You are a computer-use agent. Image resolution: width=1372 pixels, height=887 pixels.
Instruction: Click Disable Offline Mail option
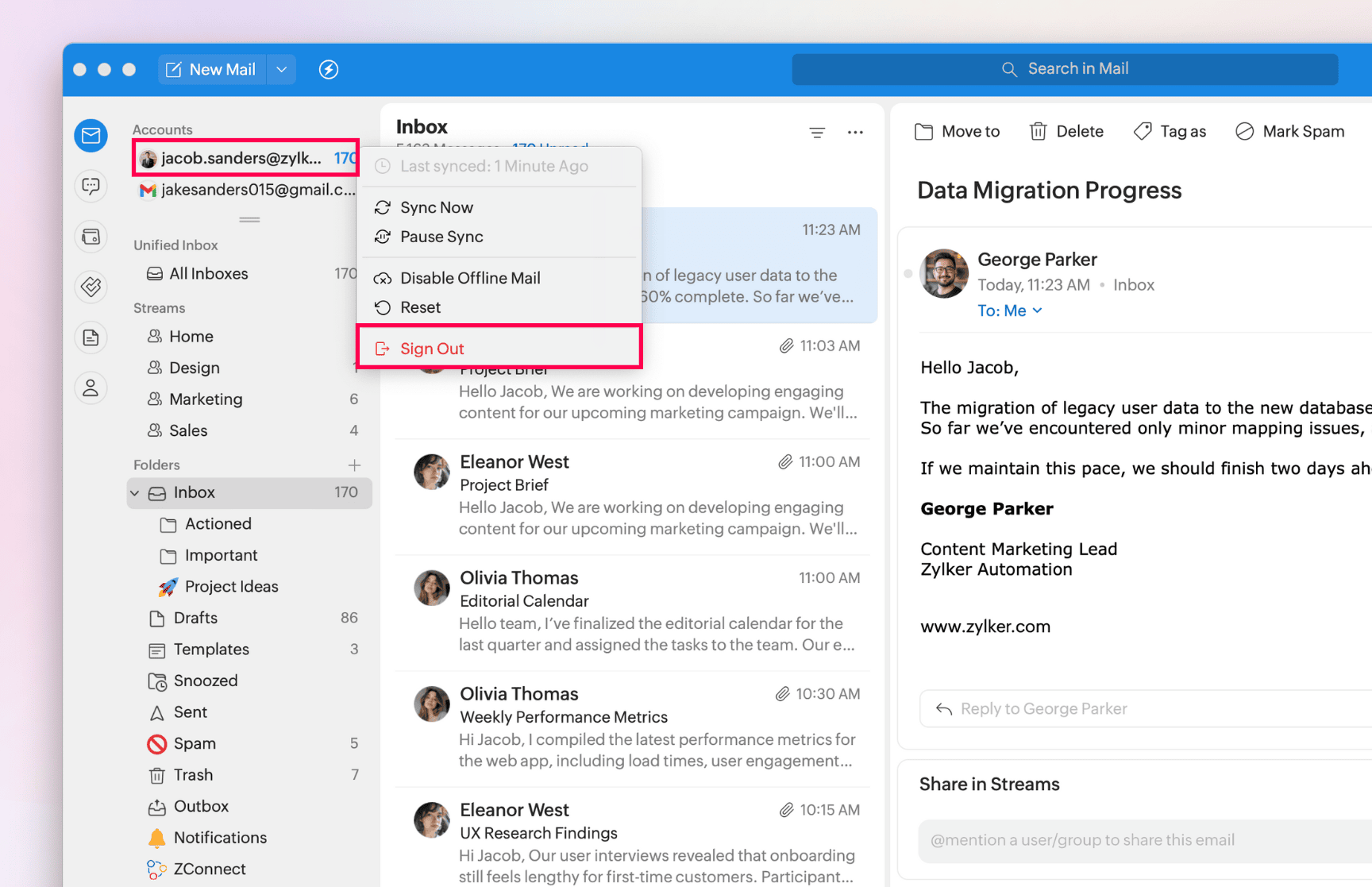[470, 278]
